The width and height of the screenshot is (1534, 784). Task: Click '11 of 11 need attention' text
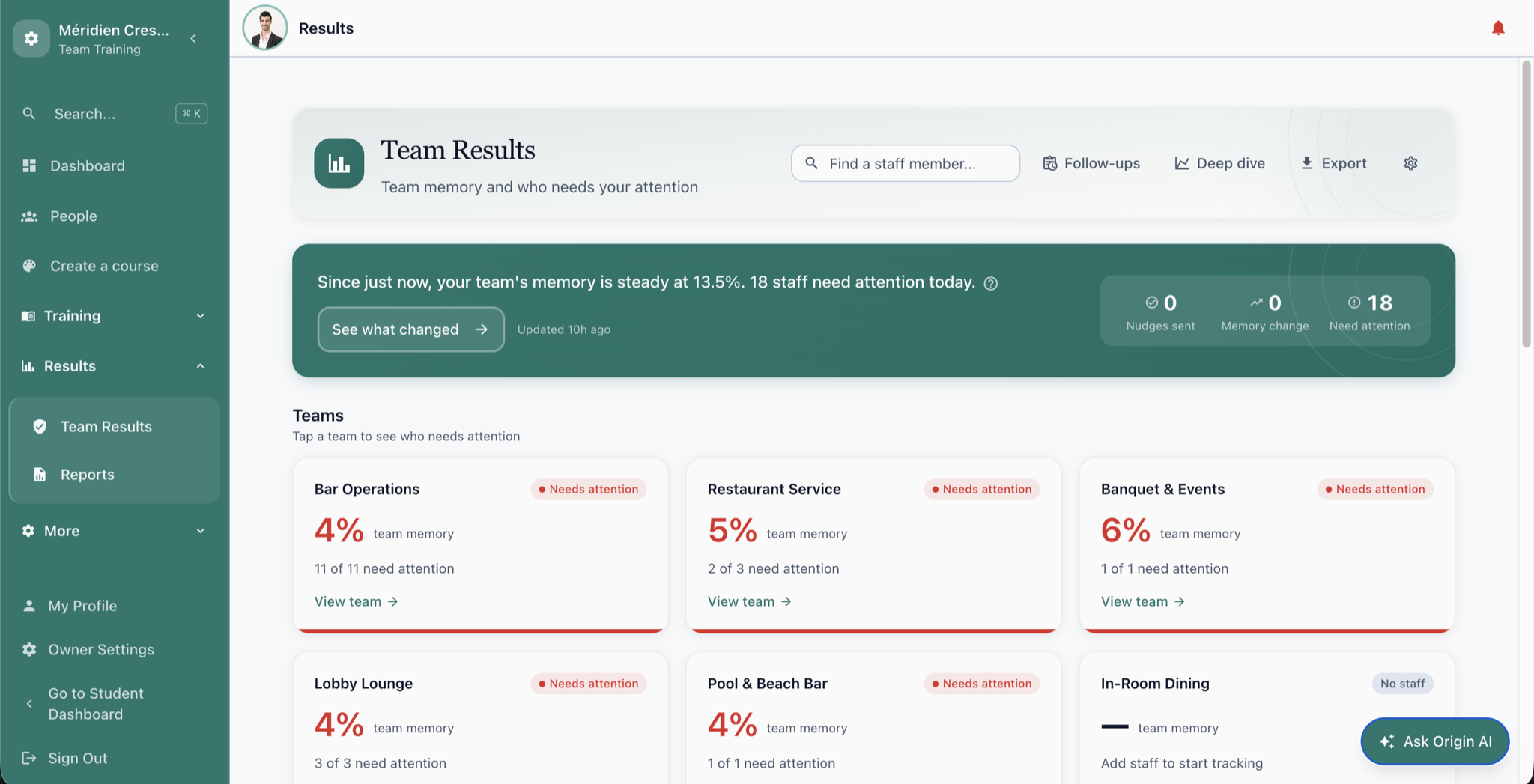coord(384,568)
